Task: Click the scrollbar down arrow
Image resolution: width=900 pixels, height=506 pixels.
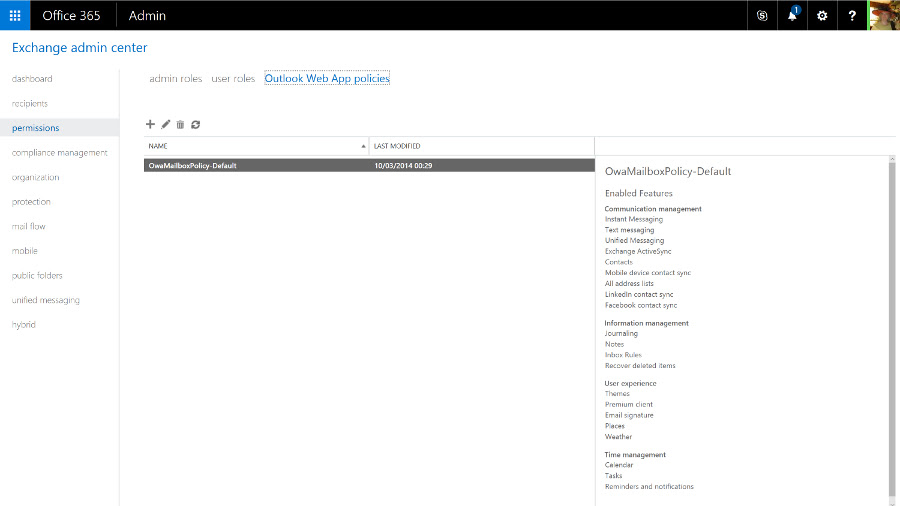Action: point(892,502)
